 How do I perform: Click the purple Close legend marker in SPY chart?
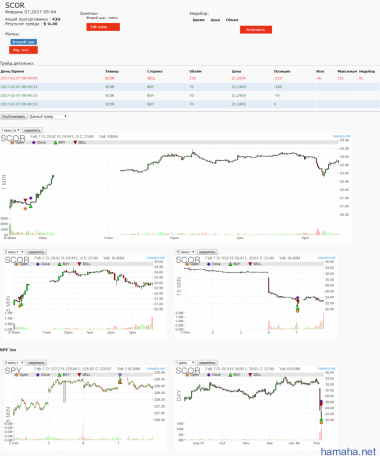(x=38, y=375)
